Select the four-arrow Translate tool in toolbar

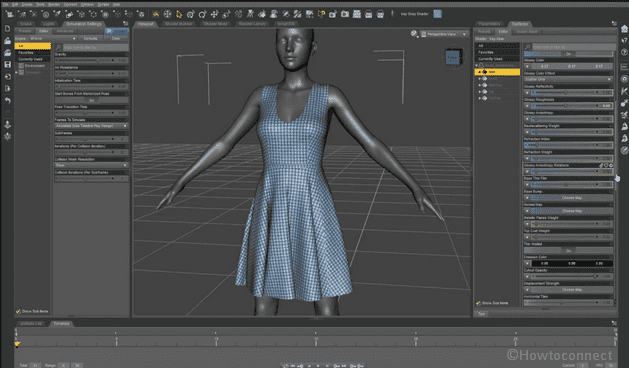[214, 14]
